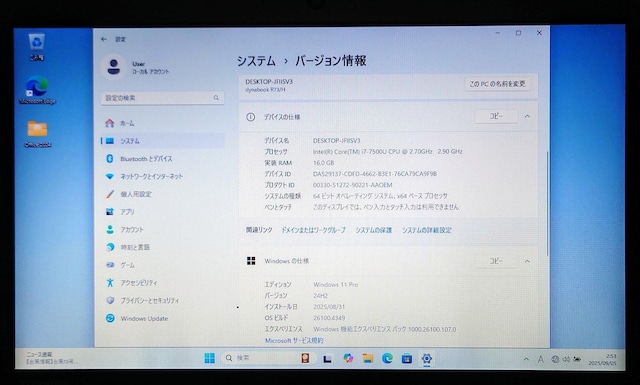
Task: Select the 24H2 version text
Action: (320, 296)
